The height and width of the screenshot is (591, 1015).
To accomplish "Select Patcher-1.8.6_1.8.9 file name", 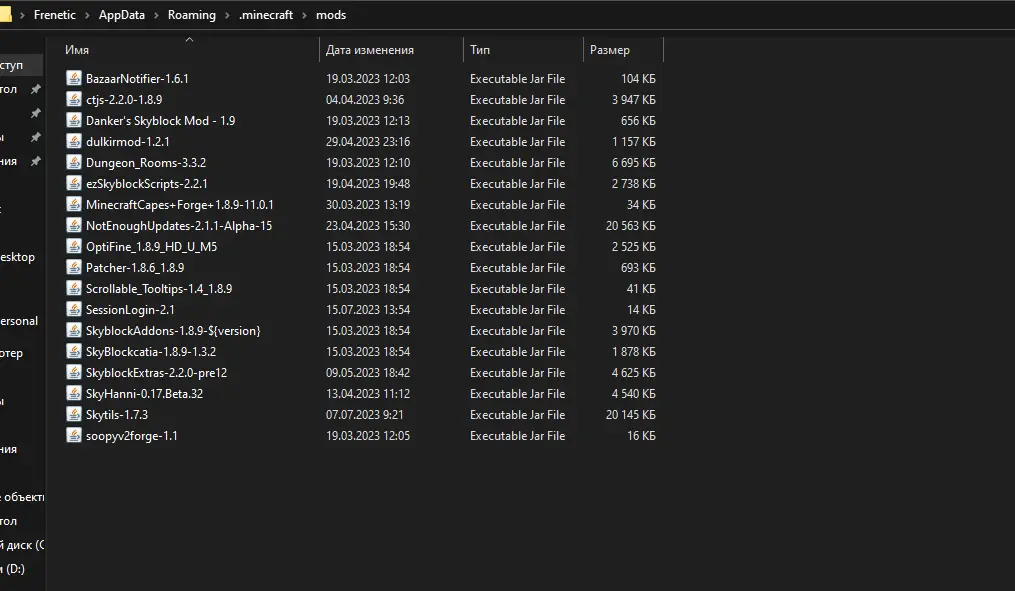I will [135, 268].
